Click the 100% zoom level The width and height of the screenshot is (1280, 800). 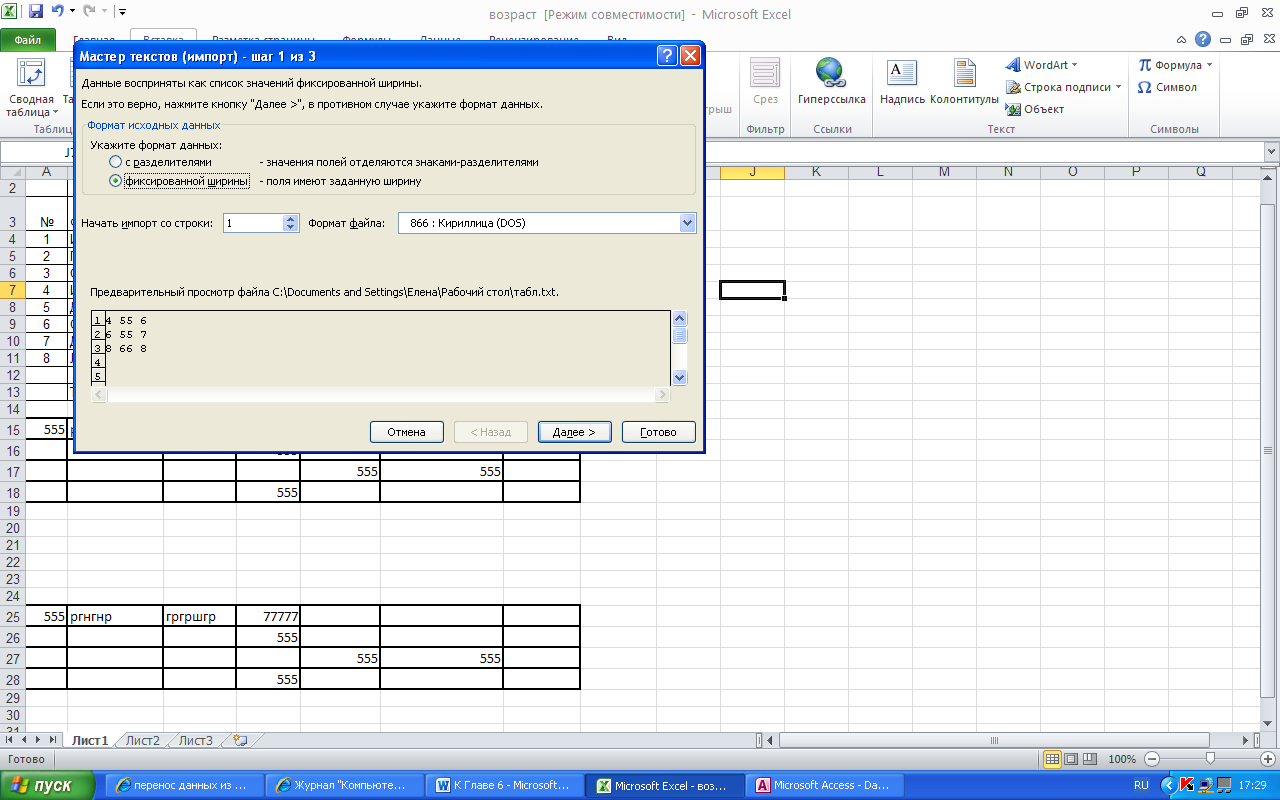[x=1122, y=759]
